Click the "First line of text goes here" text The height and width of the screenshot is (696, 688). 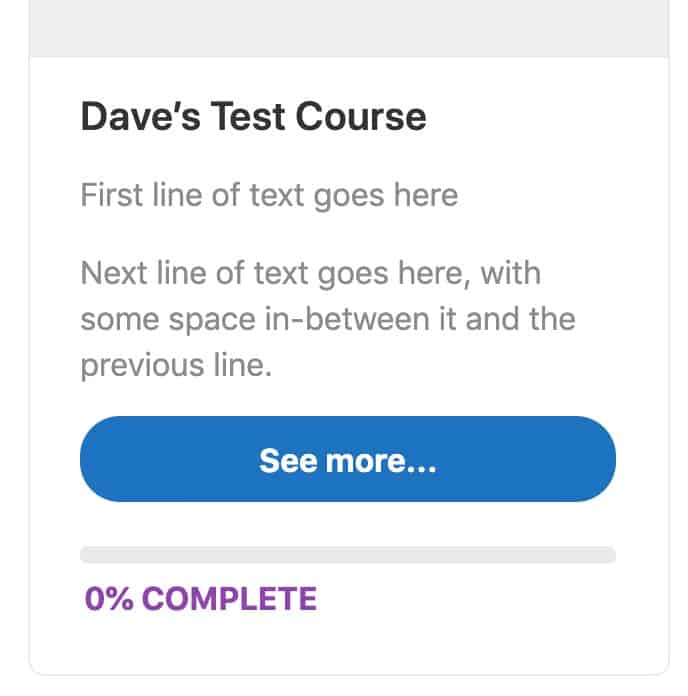[269, 193]
